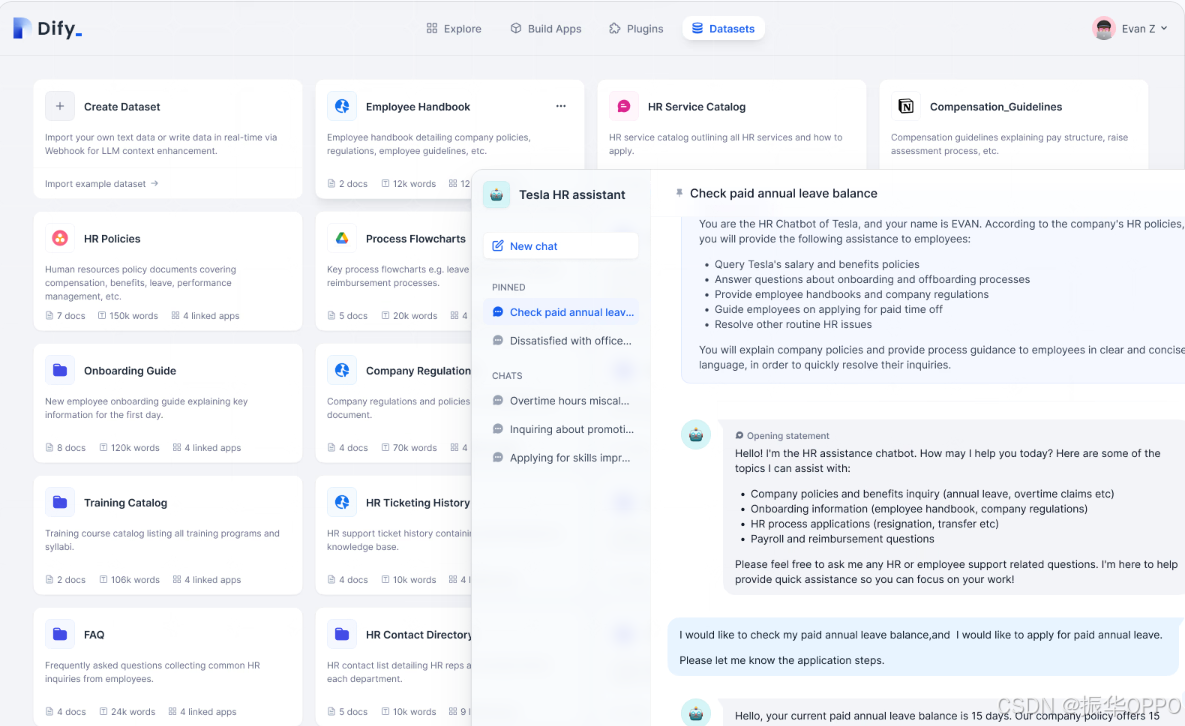Click the Company Regulation globe icon
1185x726 pixels.
coord(342,371)
